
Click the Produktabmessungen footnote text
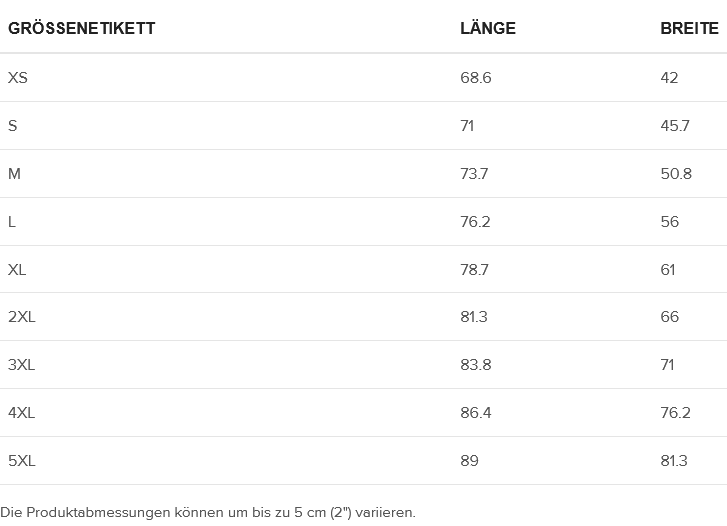pyautogui.click(x=207, y=512)
